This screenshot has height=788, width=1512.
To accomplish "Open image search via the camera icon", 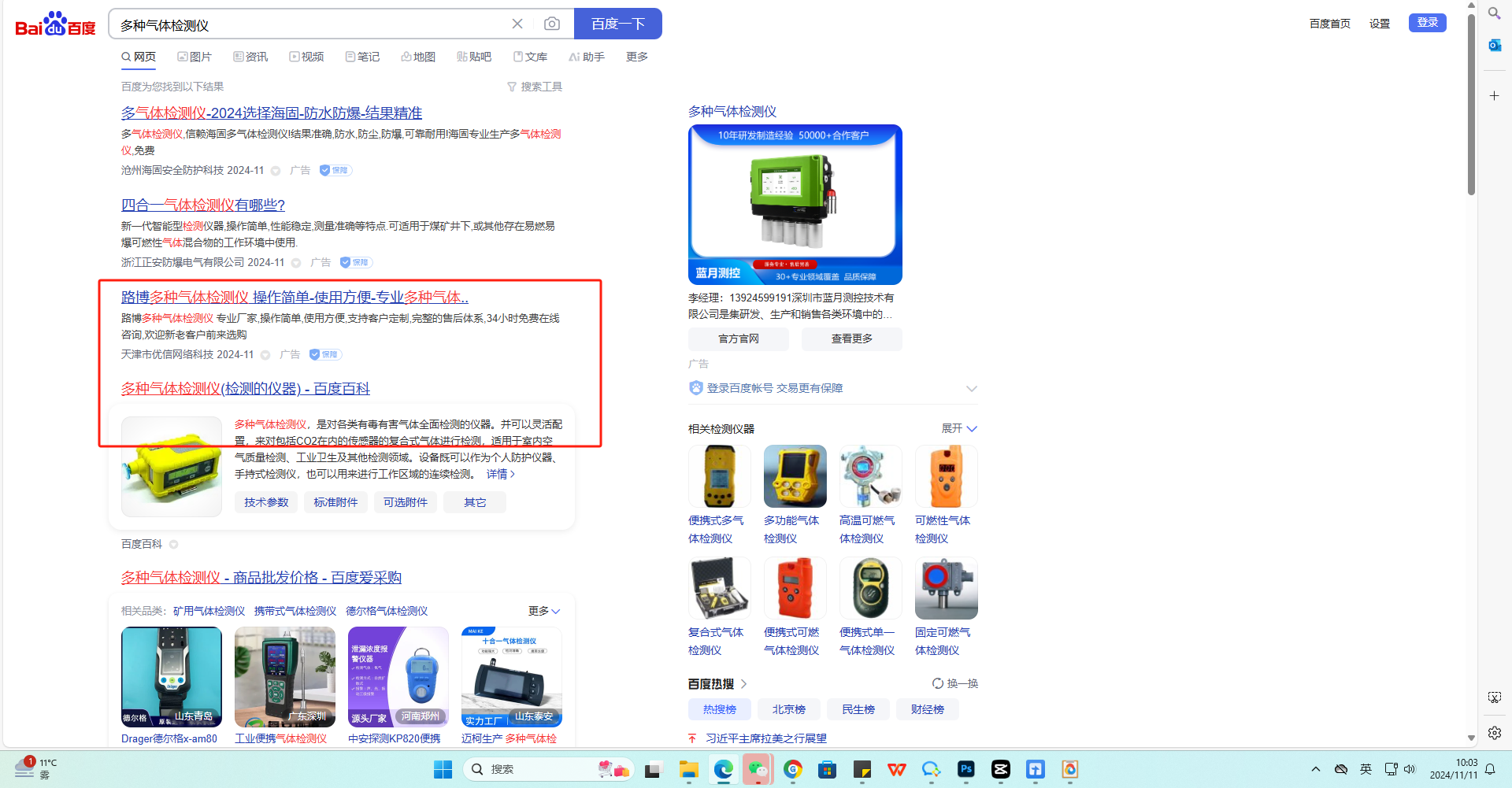I will pos(552,24).
